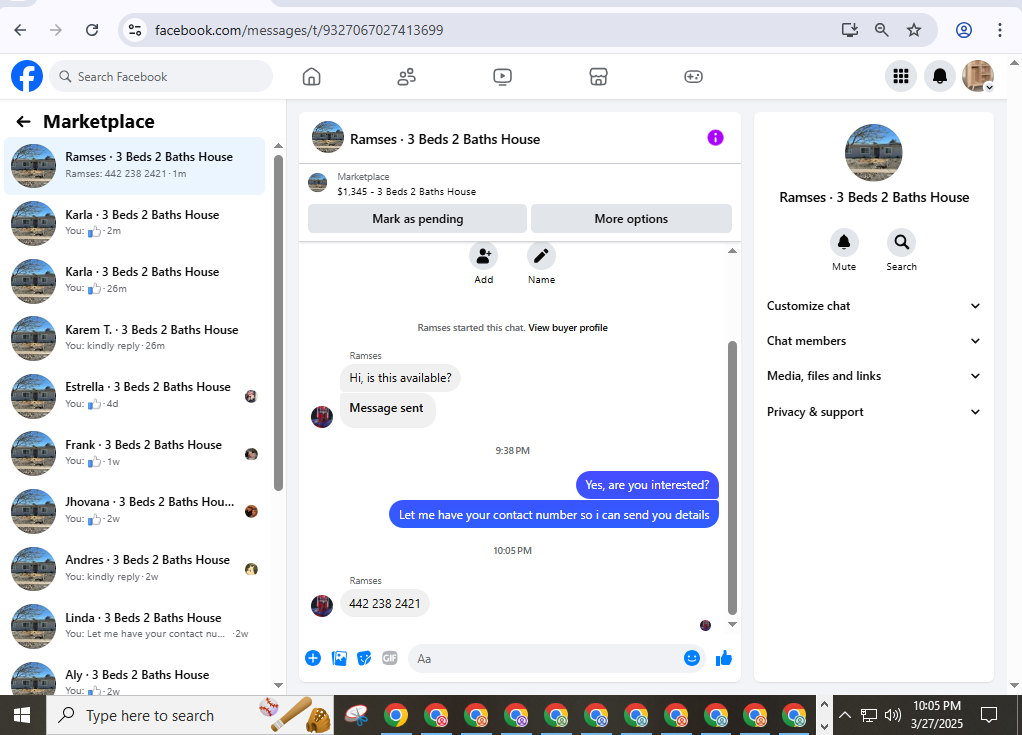
Task: Open Chrome three-dot menu
Action: pos(1000,30)
